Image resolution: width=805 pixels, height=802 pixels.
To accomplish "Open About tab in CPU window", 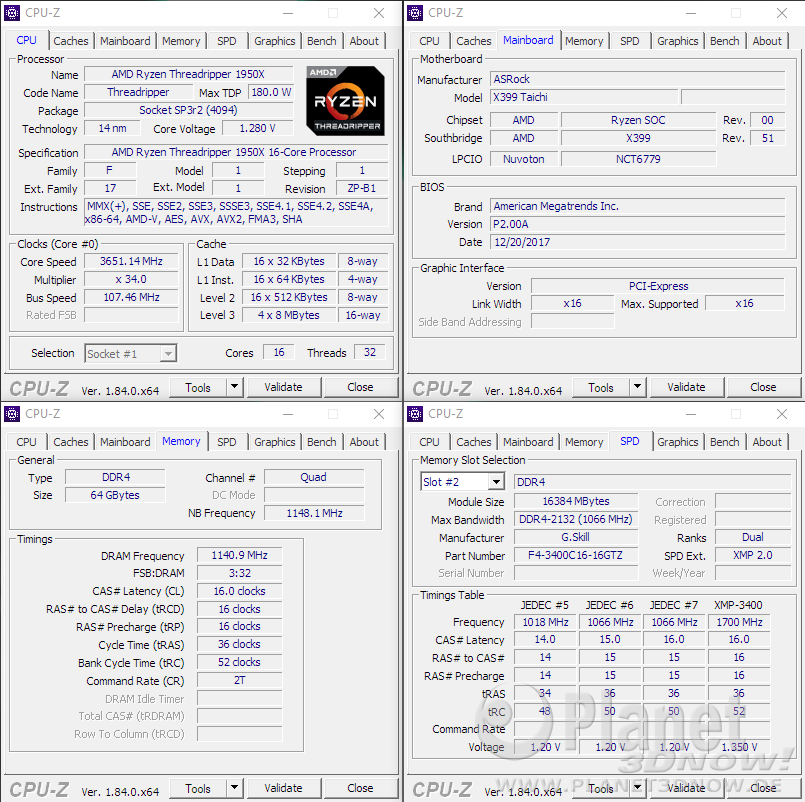I will [x=364, y=41].
